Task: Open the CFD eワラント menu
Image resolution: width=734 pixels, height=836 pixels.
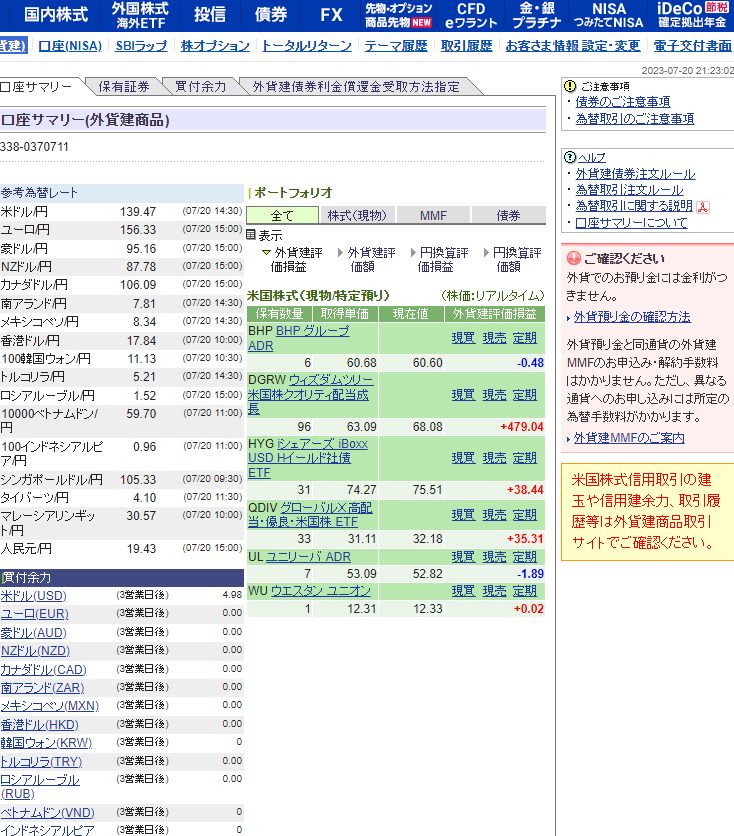Action: pos(471,15)
